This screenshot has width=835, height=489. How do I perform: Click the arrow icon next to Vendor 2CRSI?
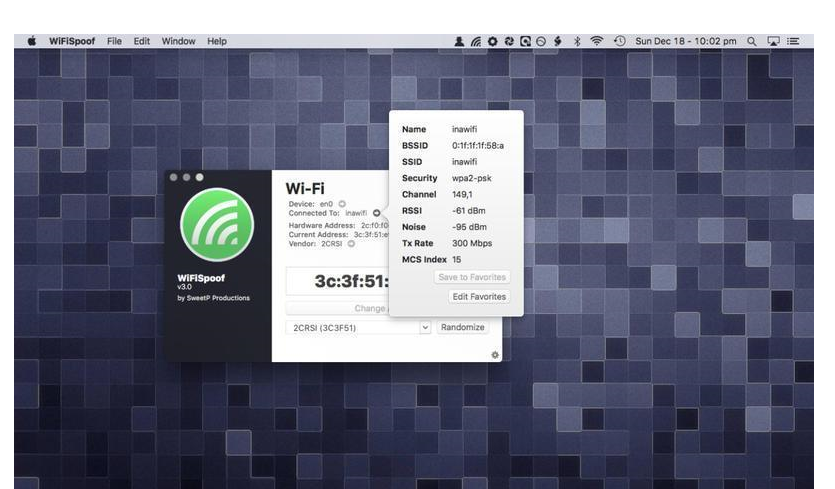(351, 244)
